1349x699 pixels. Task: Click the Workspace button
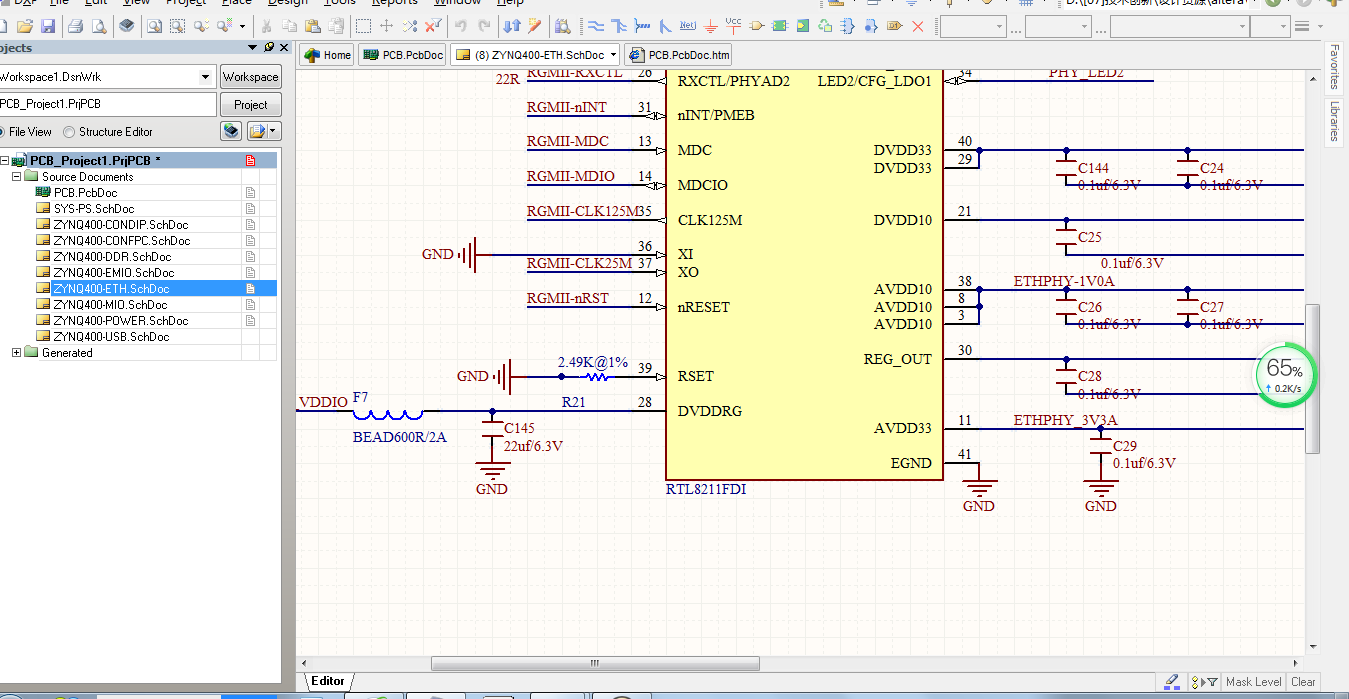click(250, 77)
